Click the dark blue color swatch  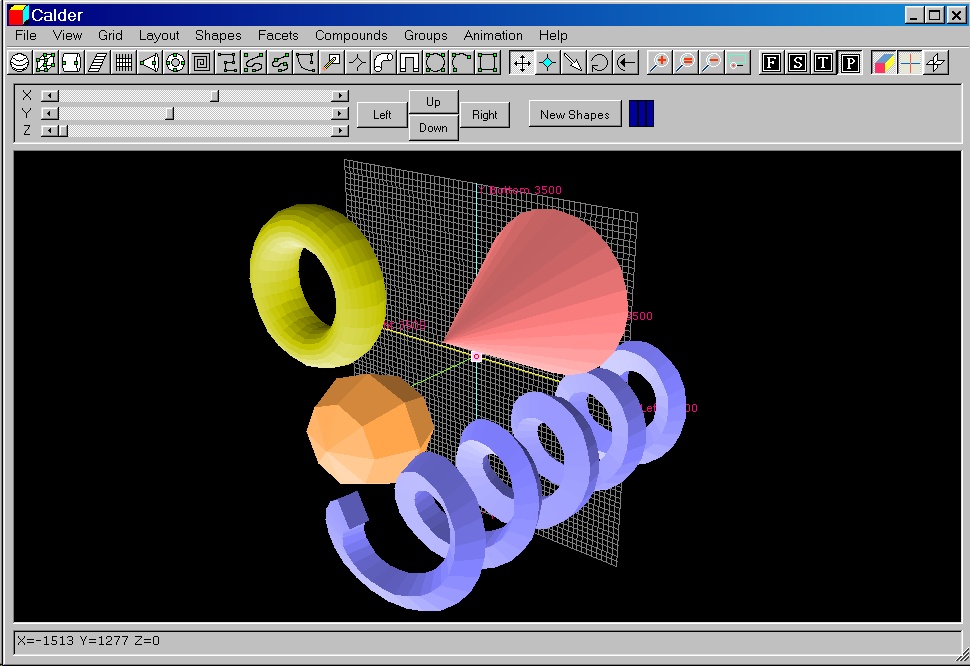click(641, 114)
